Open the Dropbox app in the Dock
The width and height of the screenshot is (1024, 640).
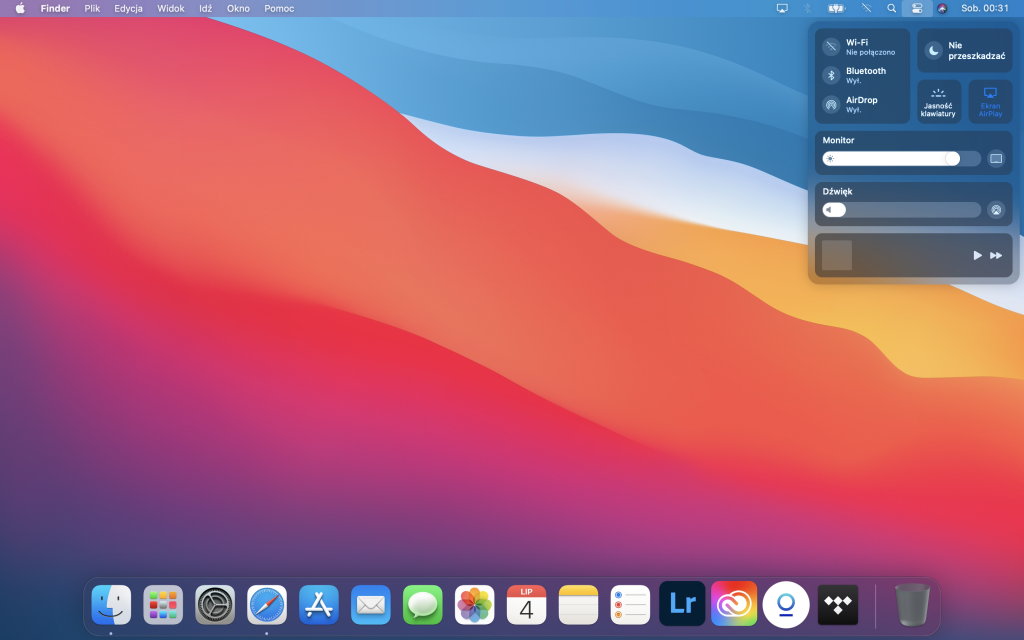pos(838,604)
